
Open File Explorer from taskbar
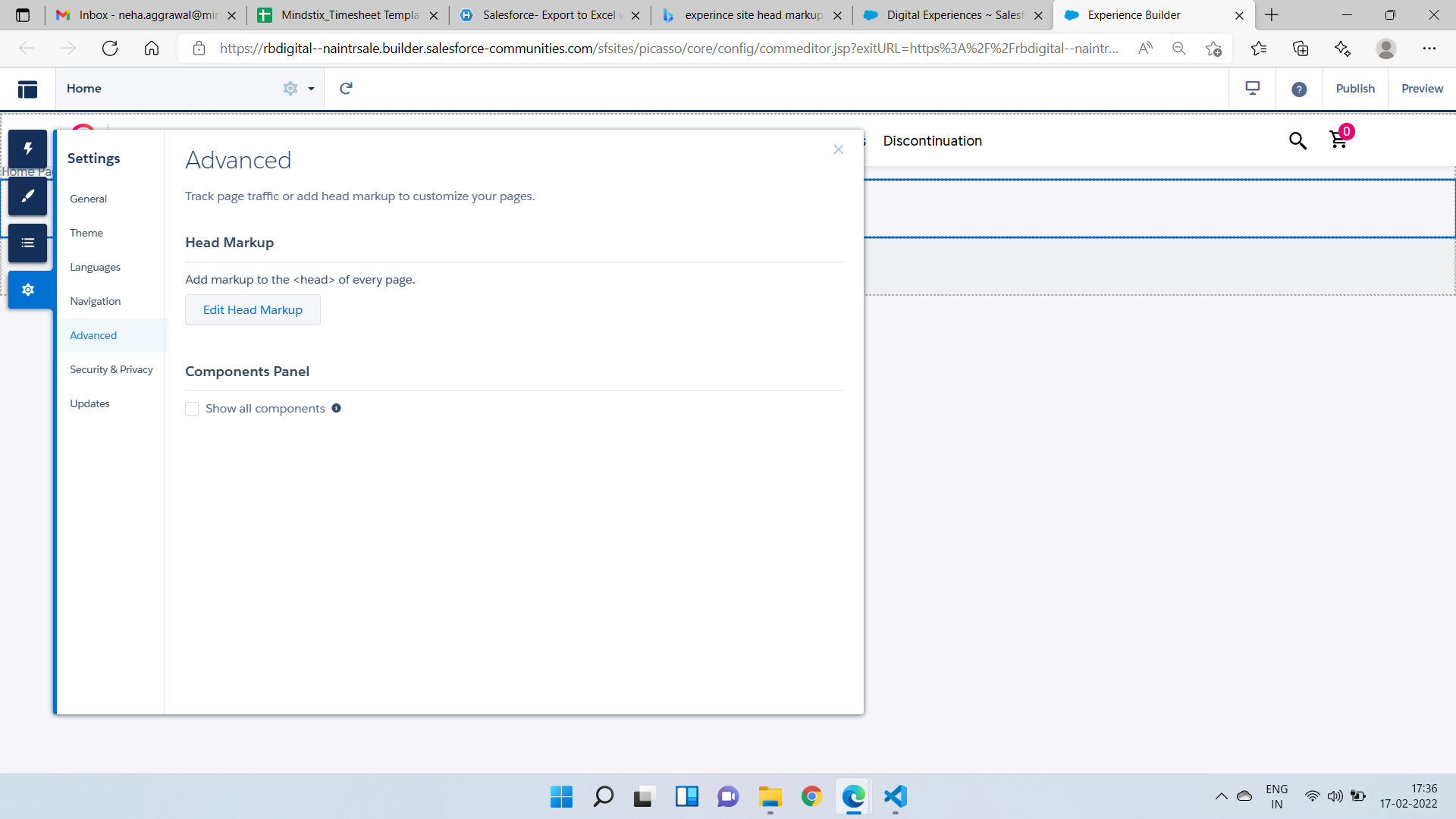point(770,796)
